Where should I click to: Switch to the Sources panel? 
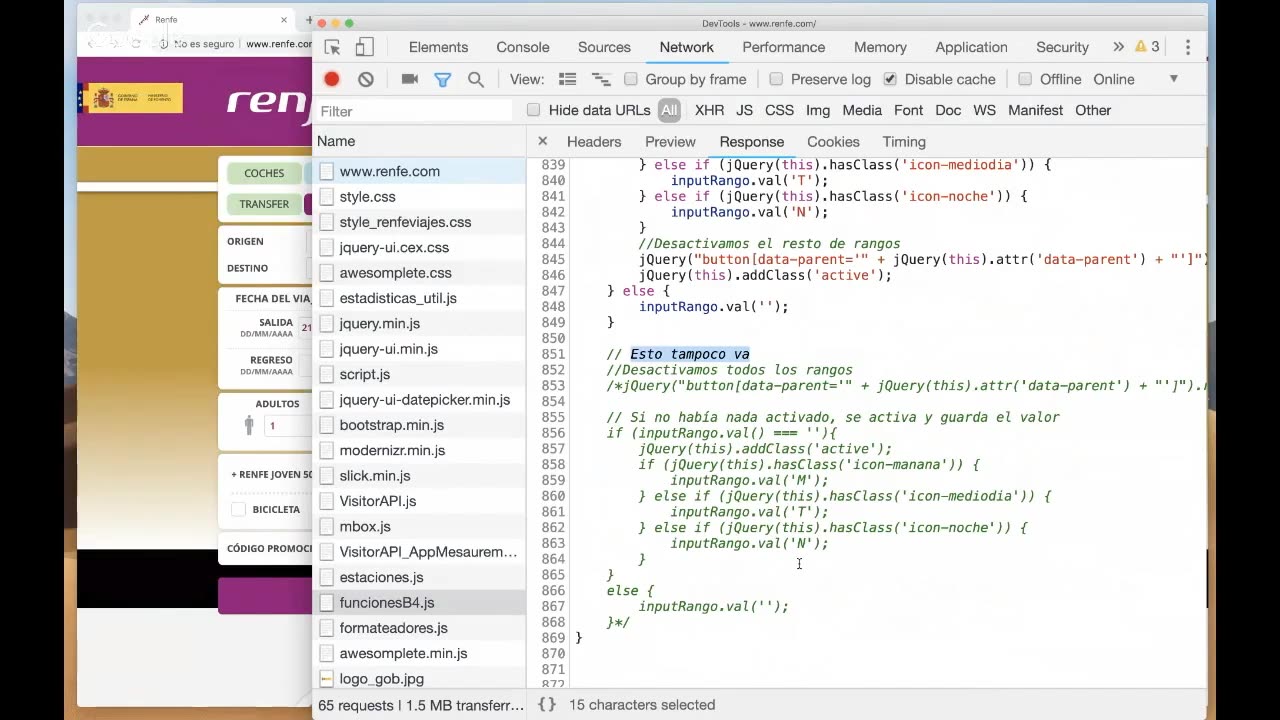click(x=604, y=47)
